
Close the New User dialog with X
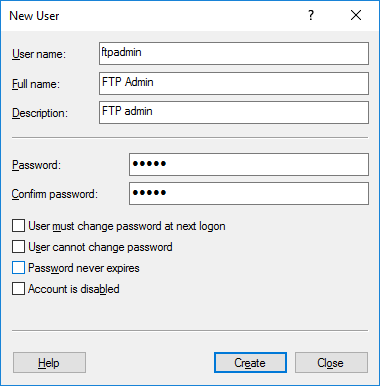356,15
